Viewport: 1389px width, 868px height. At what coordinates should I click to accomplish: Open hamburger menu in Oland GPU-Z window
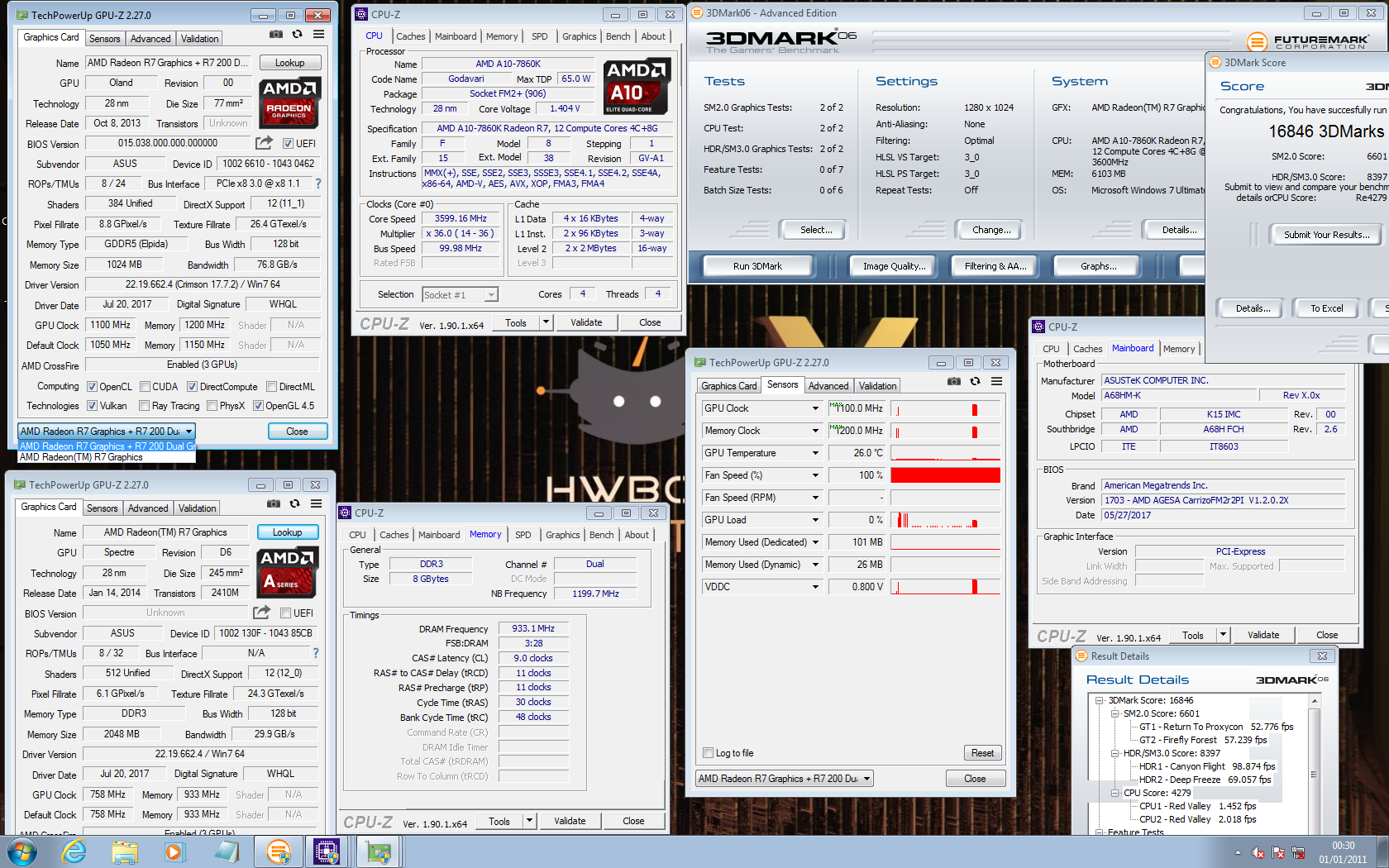318,35
